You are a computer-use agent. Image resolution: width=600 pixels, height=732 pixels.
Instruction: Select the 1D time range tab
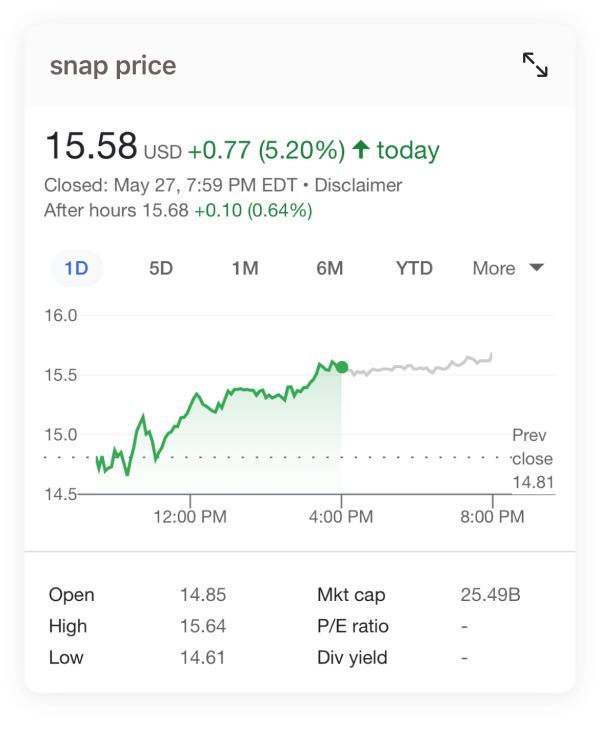tap(76, 268)
